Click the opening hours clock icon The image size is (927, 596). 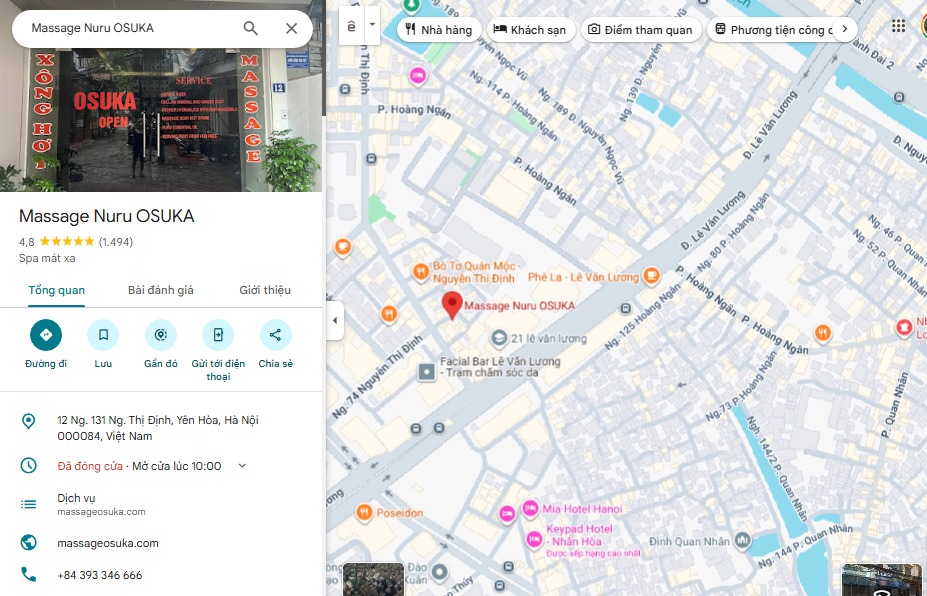(28, 465)
